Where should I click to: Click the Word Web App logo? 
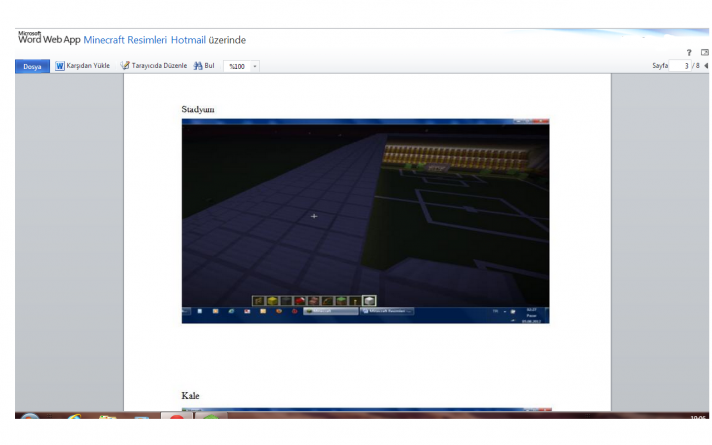pyautogui.click(x=49, y=38)
